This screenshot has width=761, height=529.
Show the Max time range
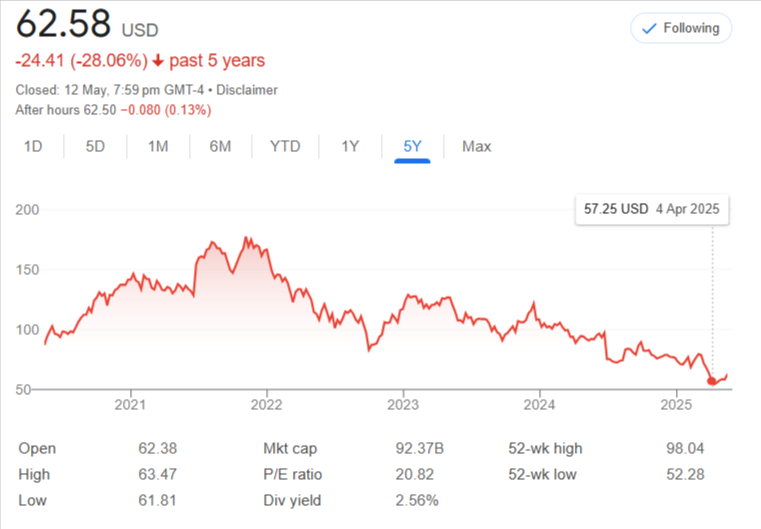pos(476,146)
